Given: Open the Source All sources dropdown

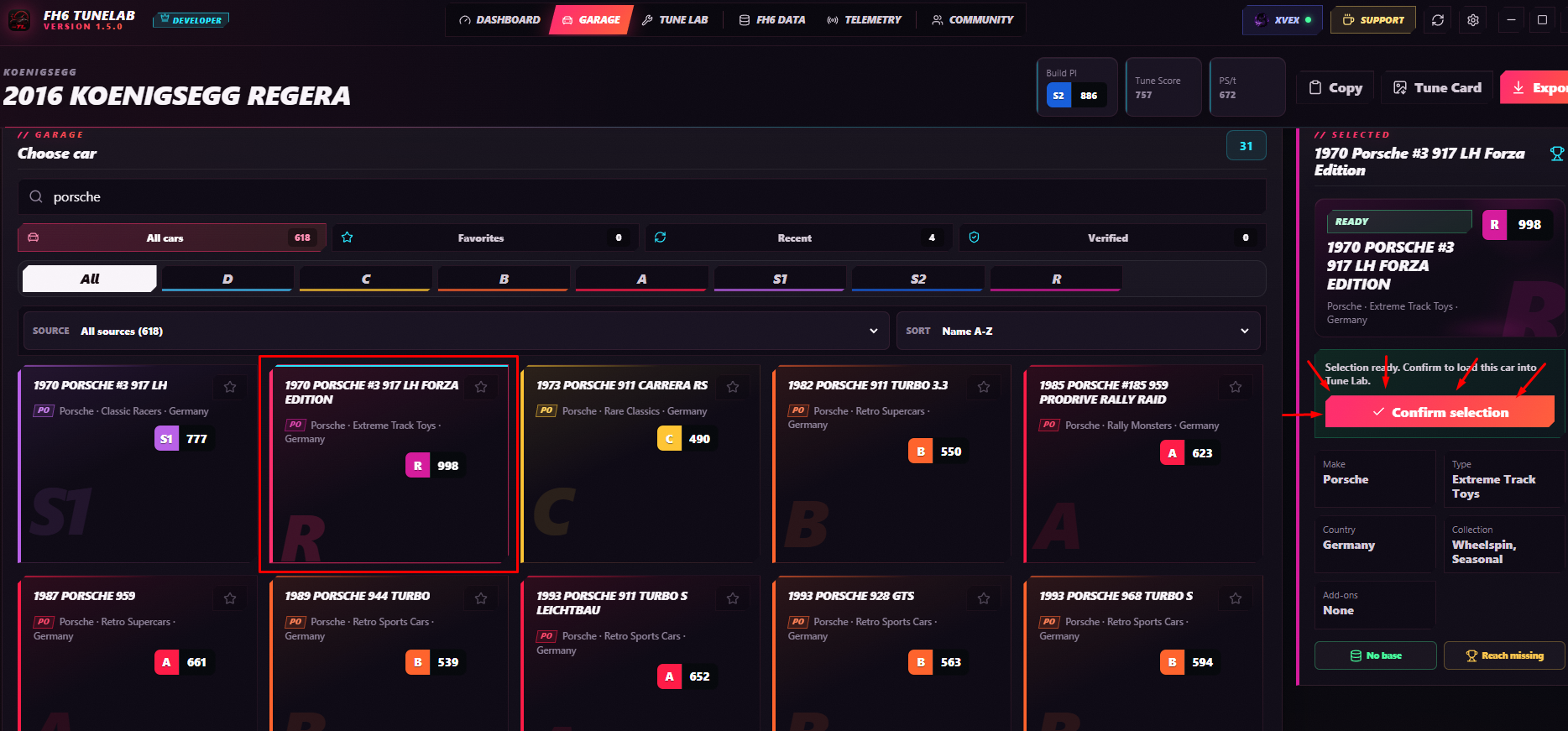Looking at the screenshot, I should click(457, 331).
